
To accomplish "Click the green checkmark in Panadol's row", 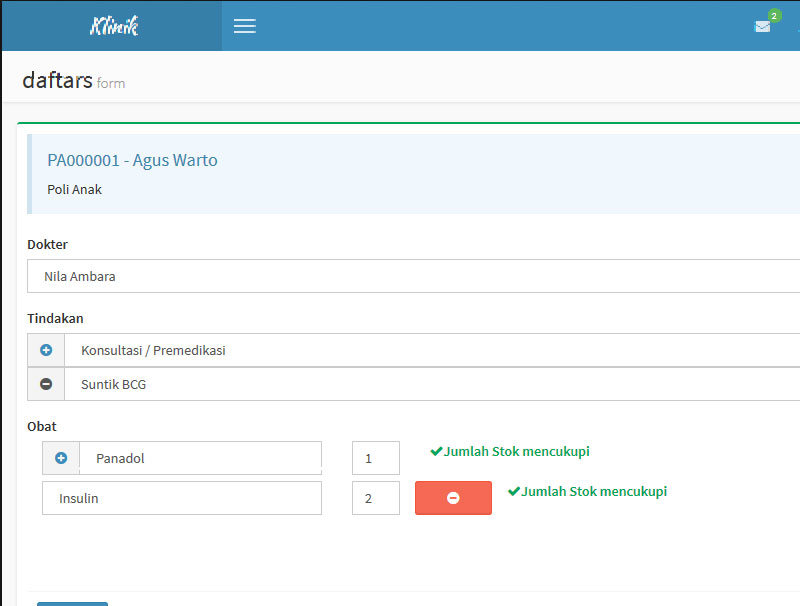I will point(436,452).
